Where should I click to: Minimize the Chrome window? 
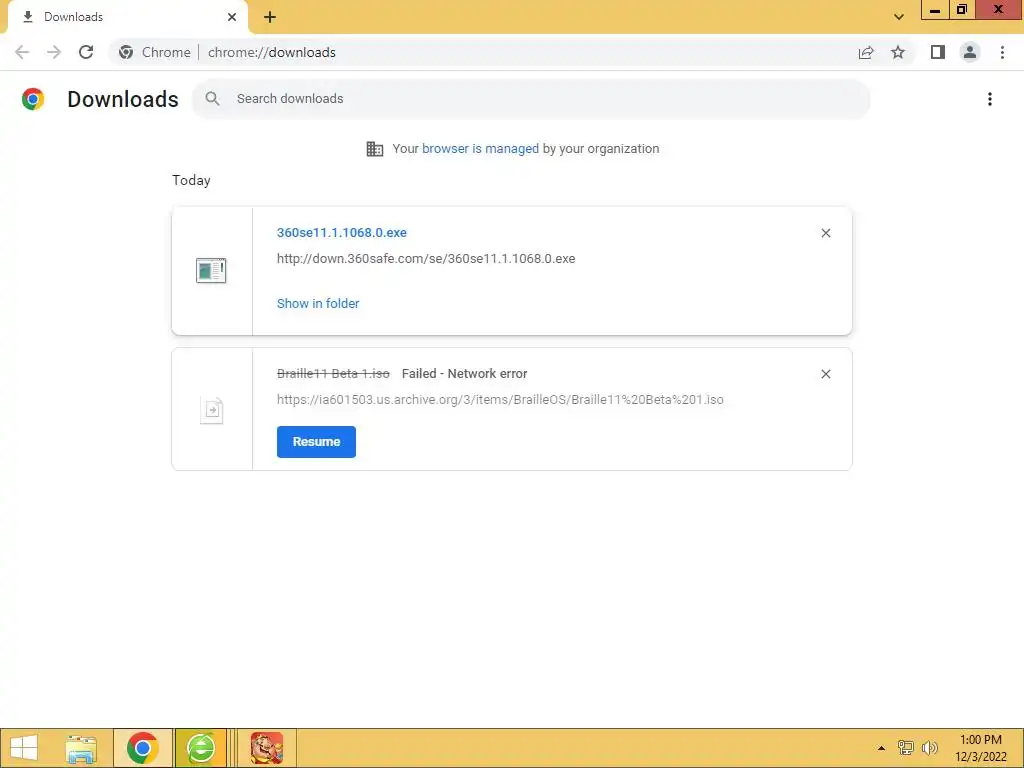(x=935, y=10)
